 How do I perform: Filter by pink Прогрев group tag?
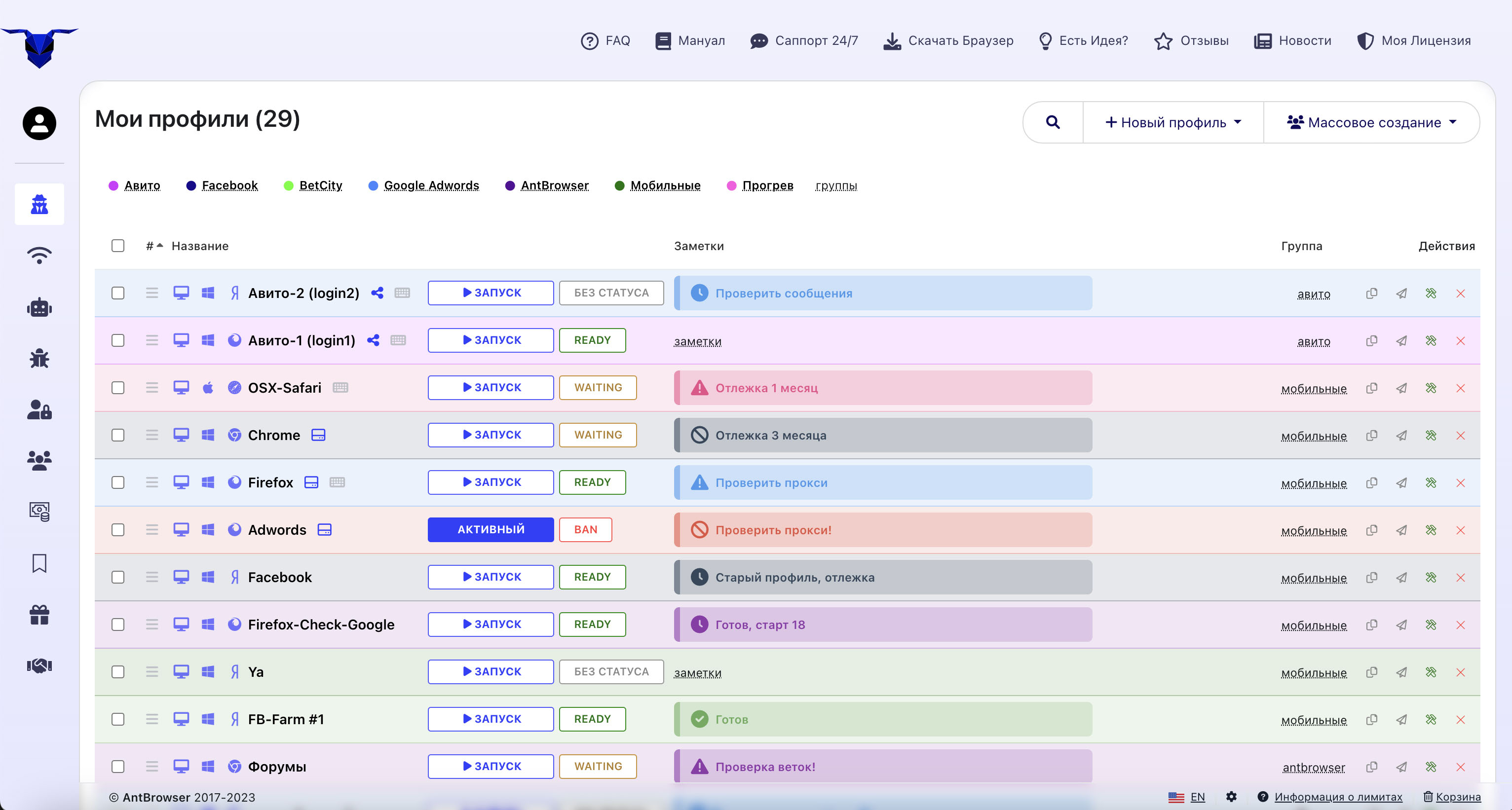pyautogui.click(x=767, y=185)
